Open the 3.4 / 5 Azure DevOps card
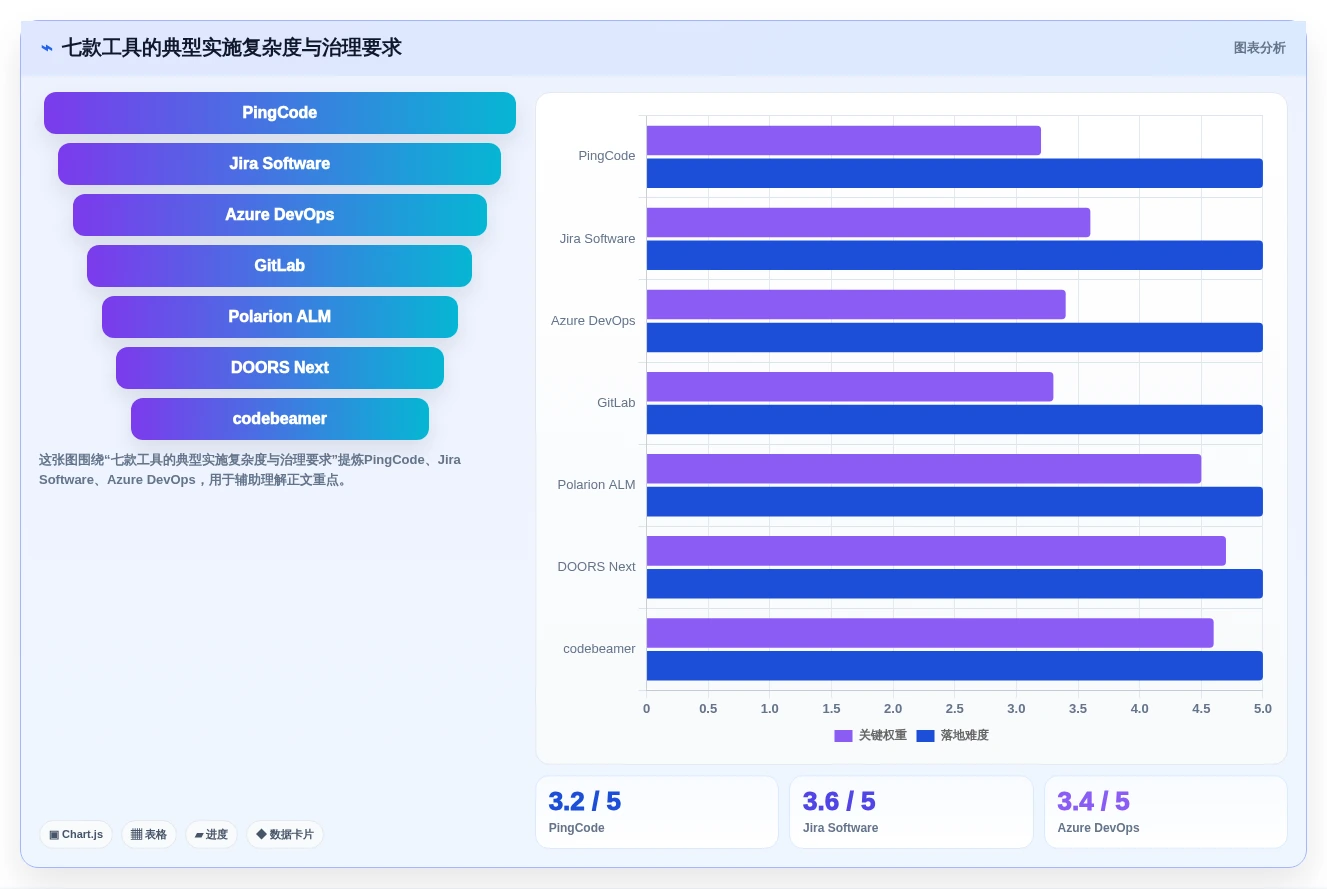 pyautogui.click(x=1166, y=812)
